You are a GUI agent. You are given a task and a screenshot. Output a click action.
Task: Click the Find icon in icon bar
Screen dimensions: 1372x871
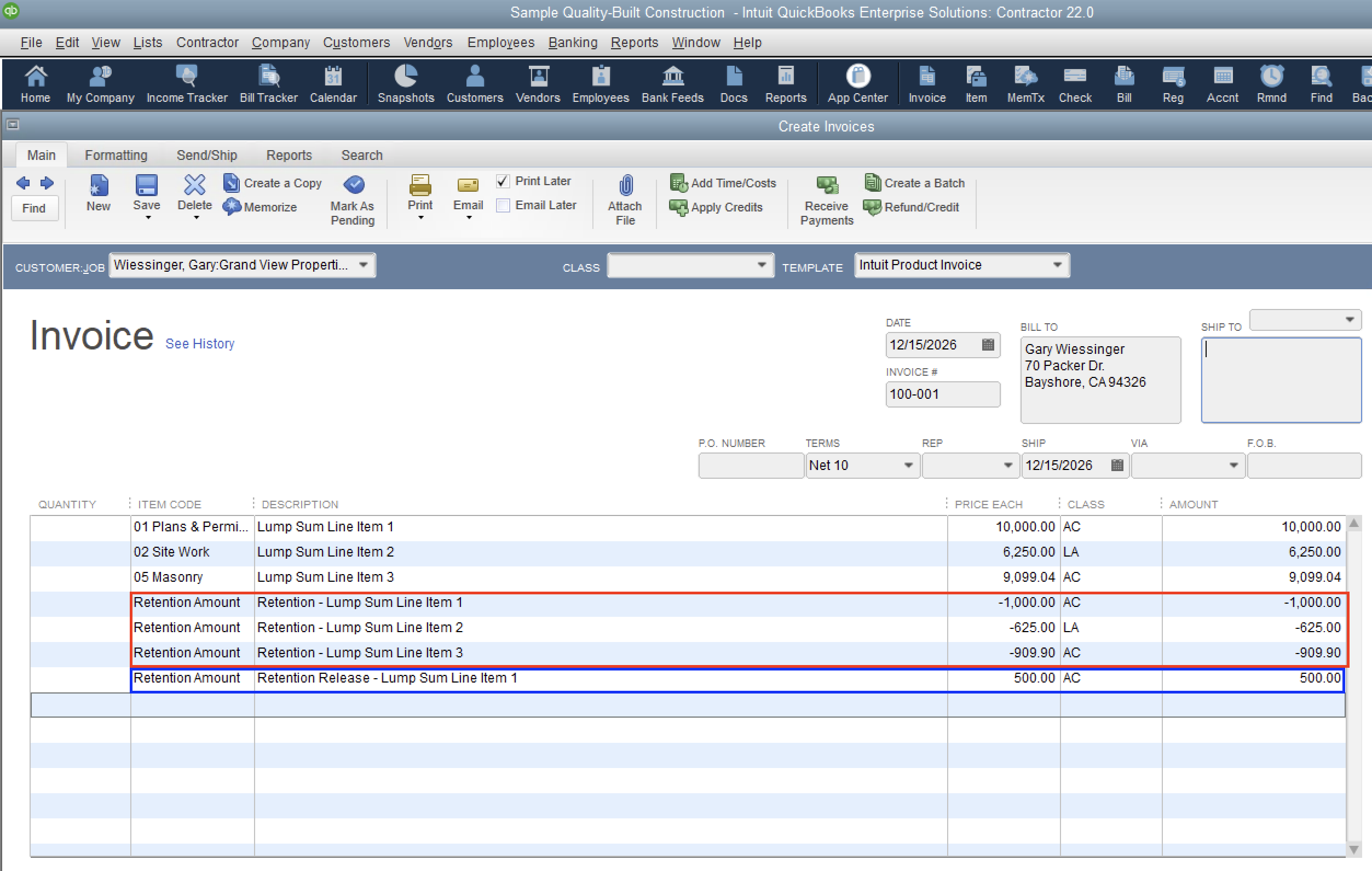[x=1321, y=84]
